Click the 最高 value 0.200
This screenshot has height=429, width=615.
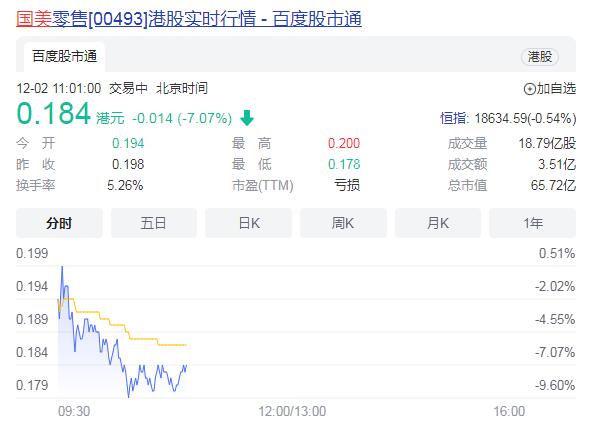pos(344,144)
